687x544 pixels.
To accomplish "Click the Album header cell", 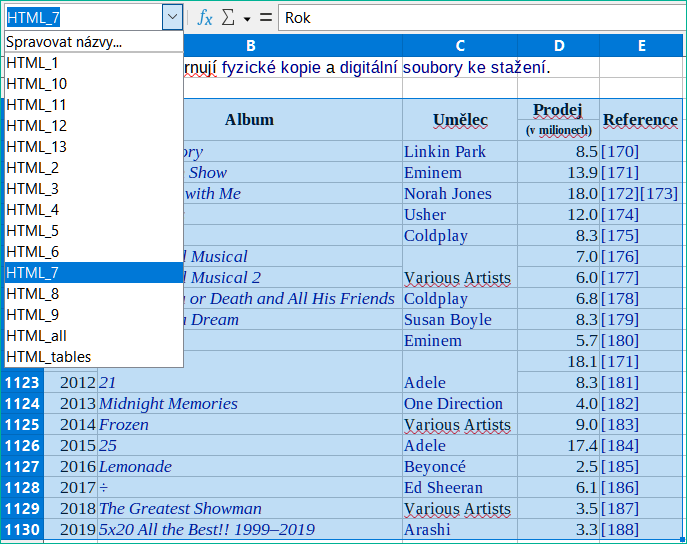I will [250, 120].
